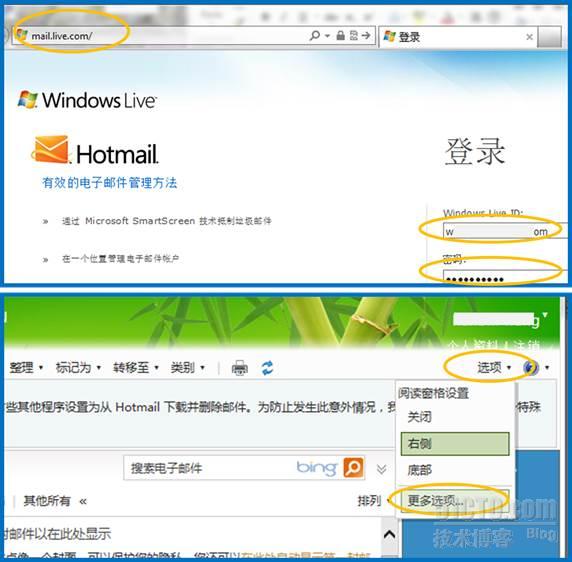Click the 密码 password field
Image resolution: width=572 pixels, height=562 pixels.
click(x=505, y=277)
